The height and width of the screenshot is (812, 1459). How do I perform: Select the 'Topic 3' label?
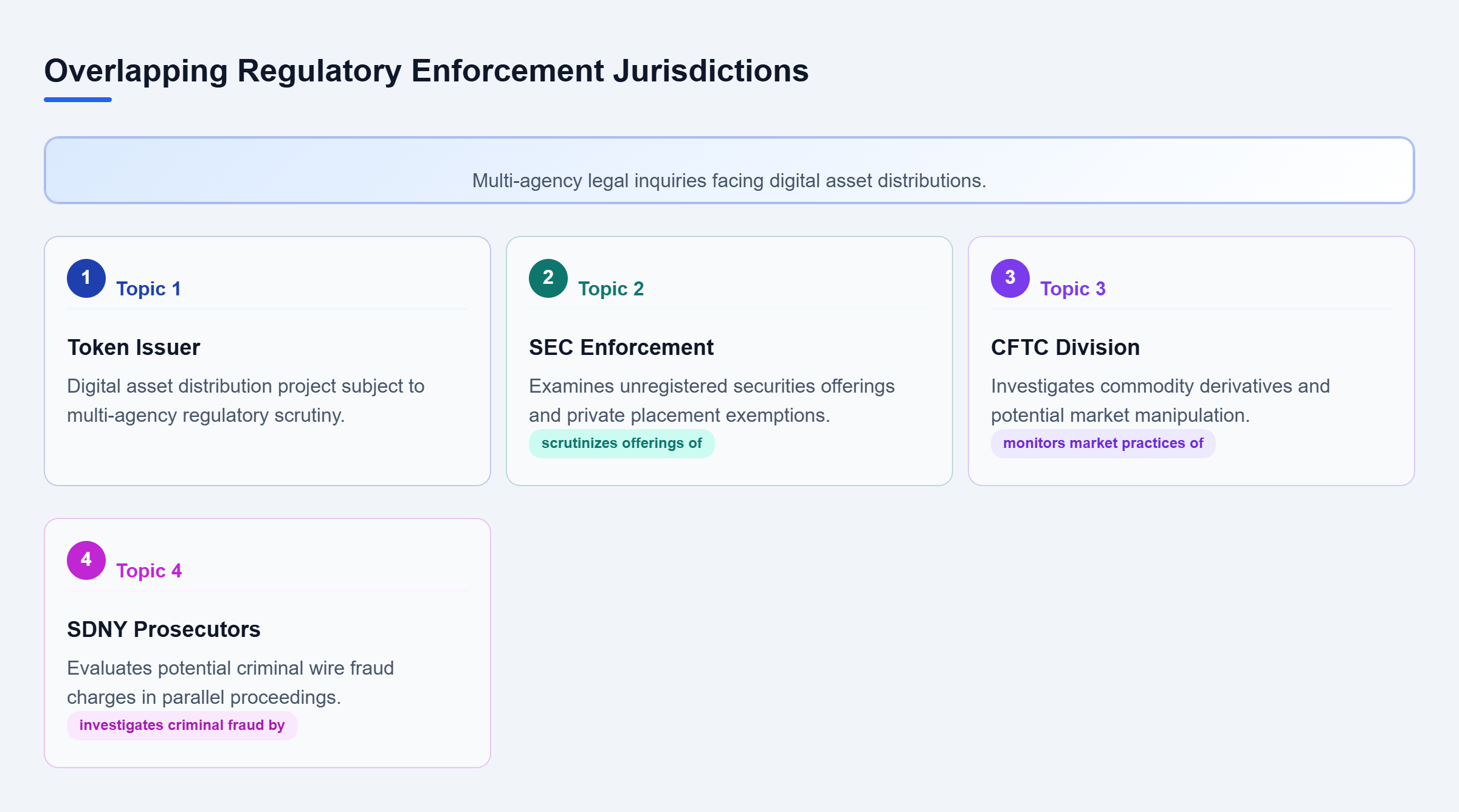point(1073,289)
